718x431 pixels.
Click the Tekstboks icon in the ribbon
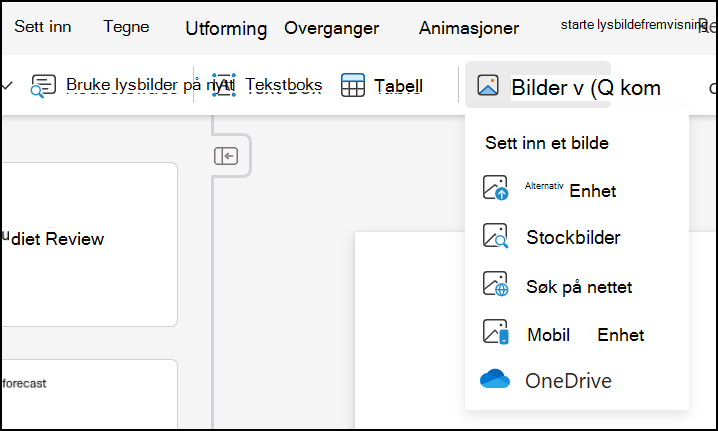click(x=224, y=85)
